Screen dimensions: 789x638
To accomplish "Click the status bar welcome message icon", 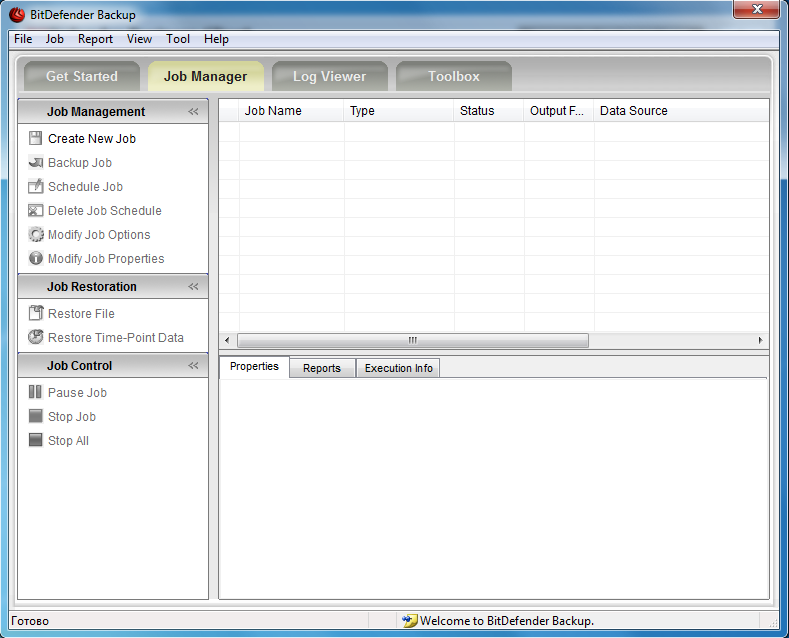I will pyautogui.click(x=409, y=620).
